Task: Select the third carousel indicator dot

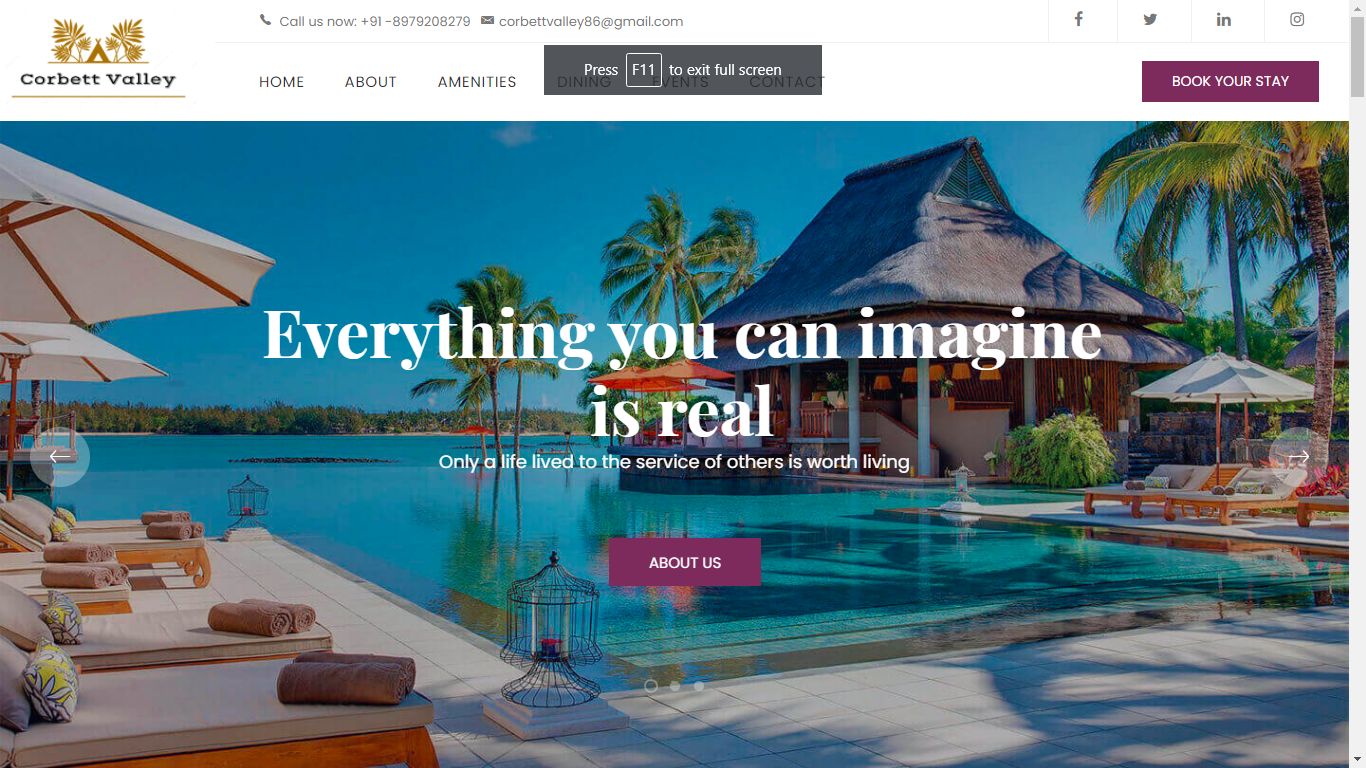Action: coord(699,686)
